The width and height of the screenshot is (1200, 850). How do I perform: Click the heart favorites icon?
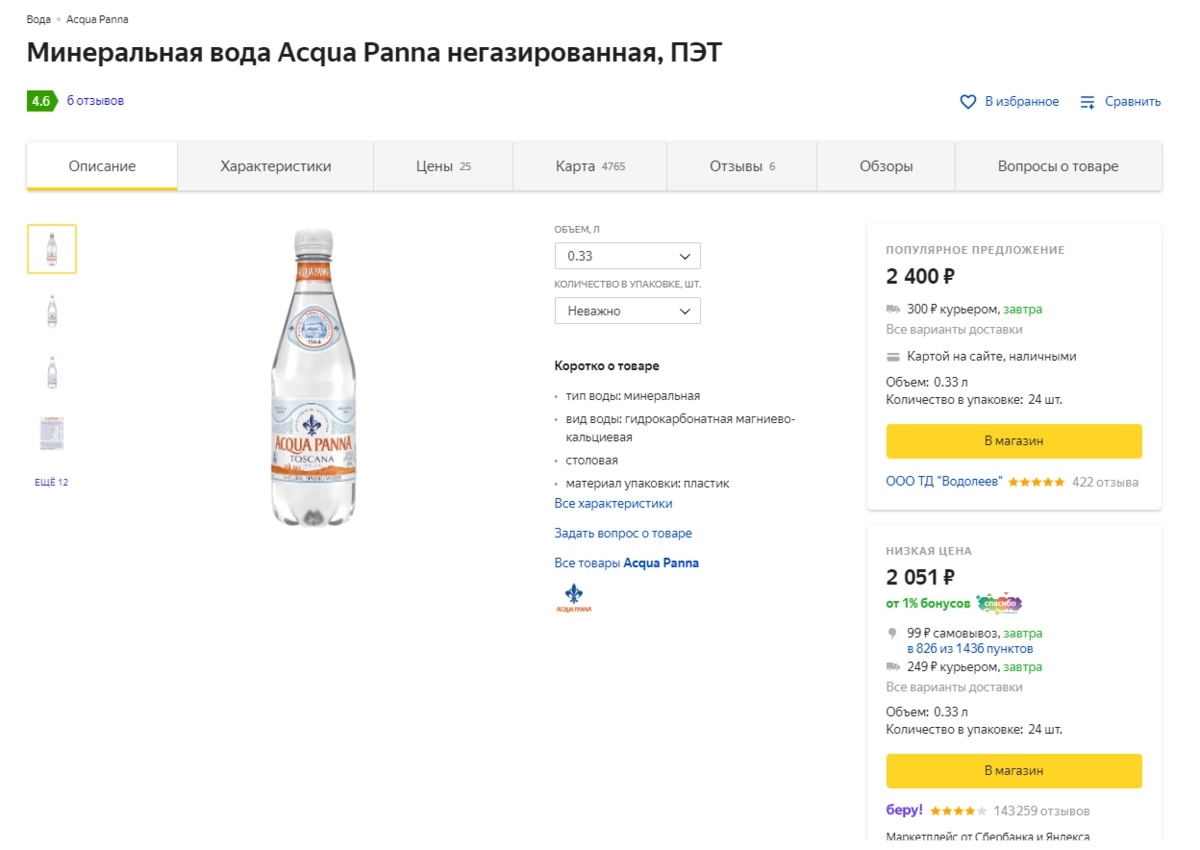968,102
